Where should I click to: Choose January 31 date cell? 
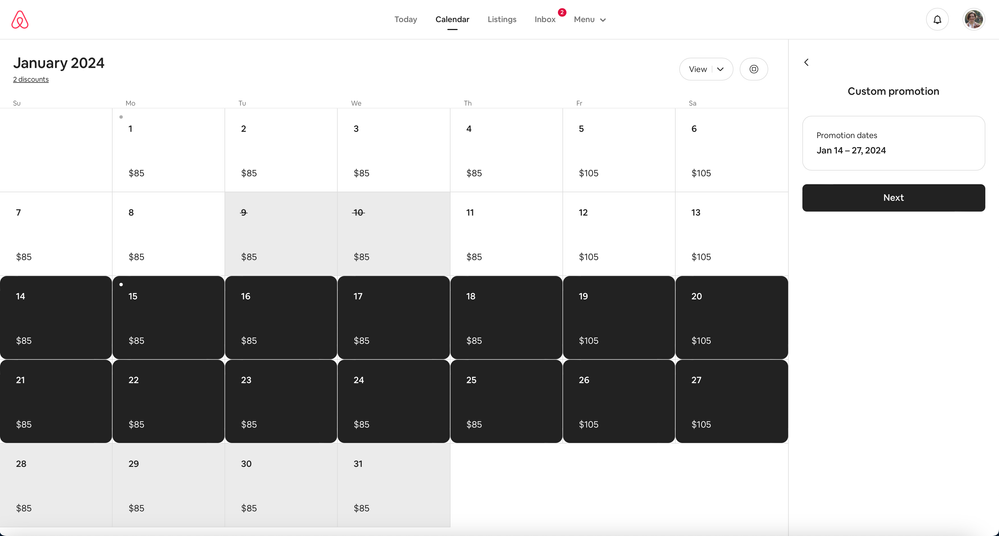coord(393,485)
